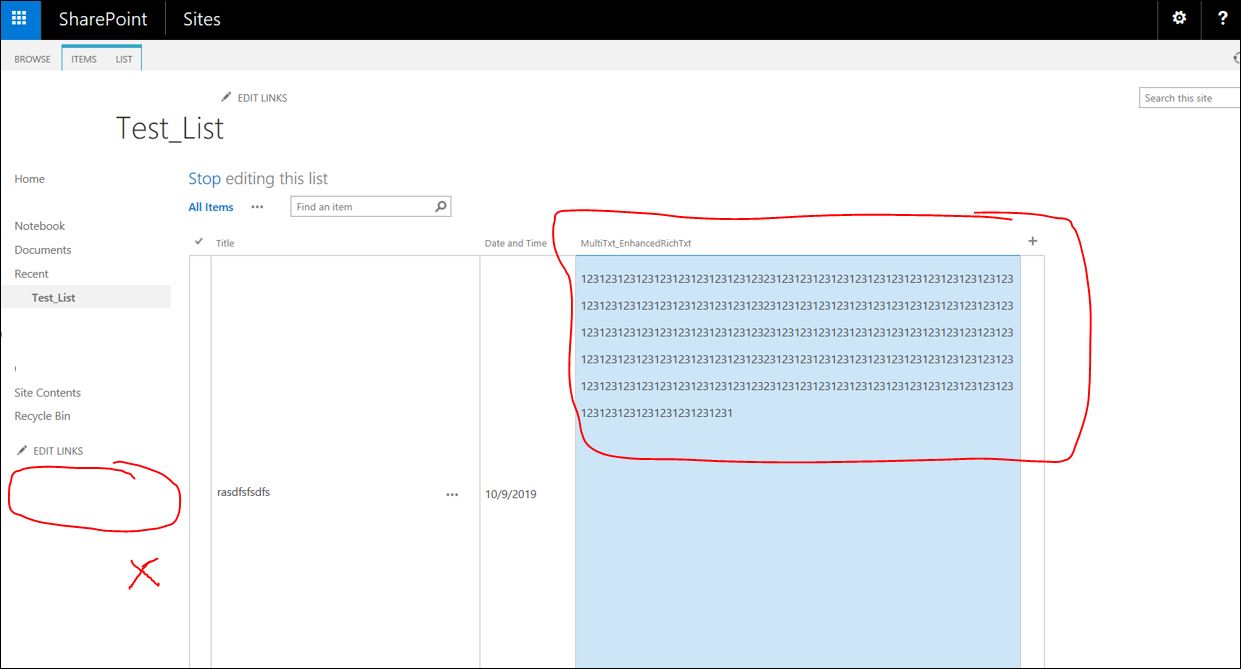Click EDIT LINKS in the left sidebar
Viewport: 1241px width, 669px height.
point(58,451)
